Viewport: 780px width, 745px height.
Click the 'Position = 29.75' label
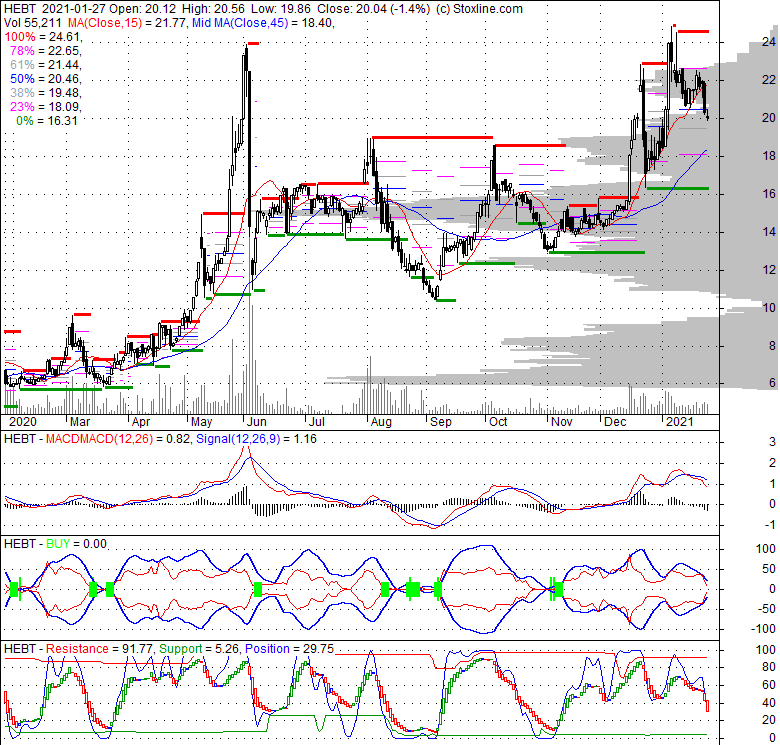pyautogui.click(x=290, y=649)
